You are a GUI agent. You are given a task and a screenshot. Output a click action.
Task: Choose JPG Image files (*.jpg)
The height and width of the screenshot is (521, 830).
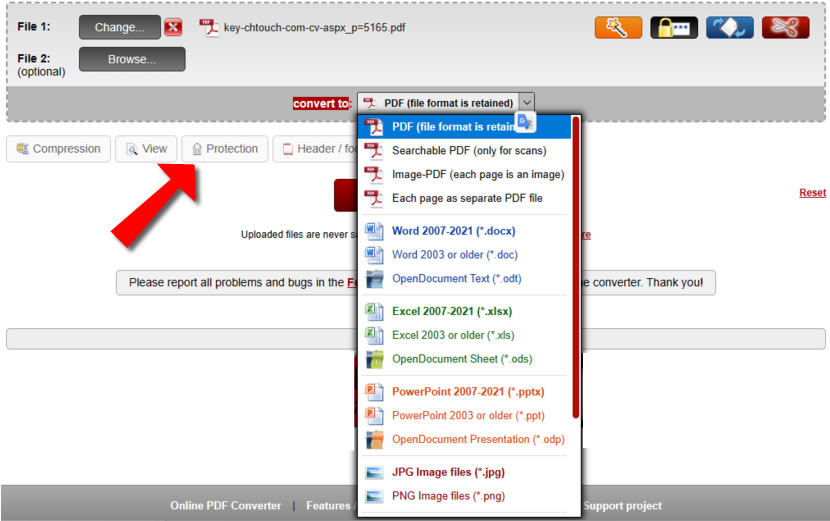(465, 472)
